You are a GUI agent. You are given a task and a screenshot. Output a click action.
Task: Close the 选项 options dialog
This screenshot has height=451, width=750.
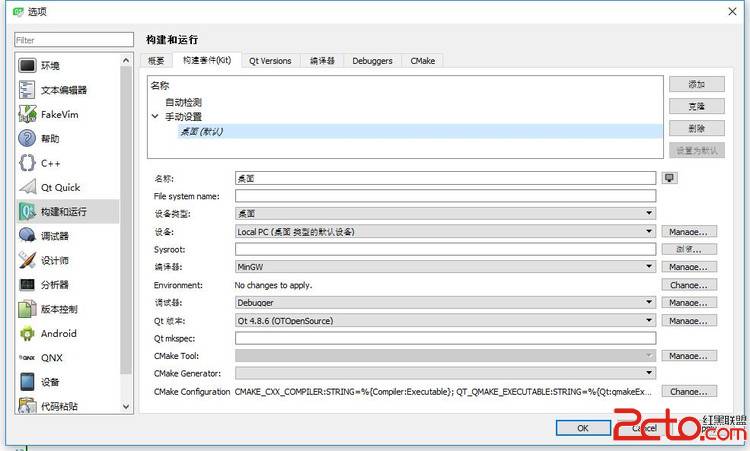(x=732, y=11)
